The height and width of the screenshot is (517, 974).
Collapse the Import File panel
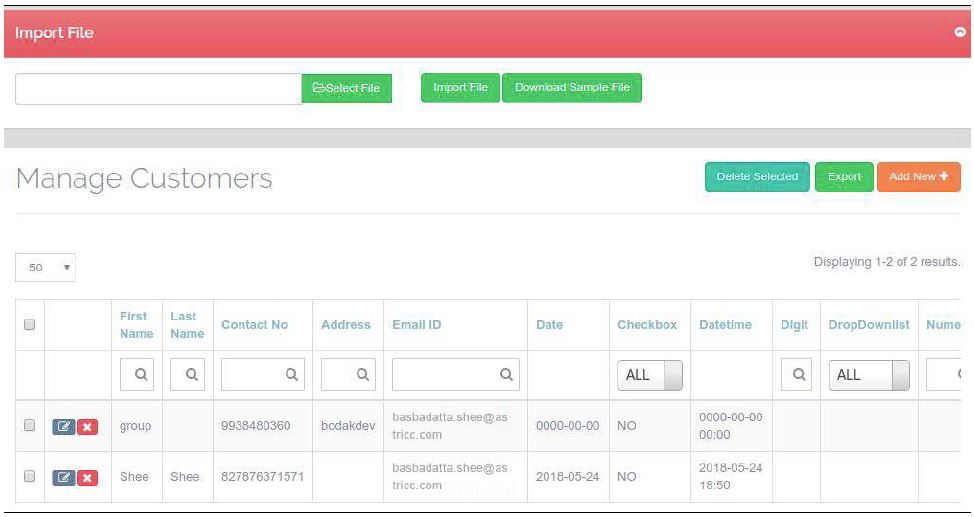click(x=961, y=33)
